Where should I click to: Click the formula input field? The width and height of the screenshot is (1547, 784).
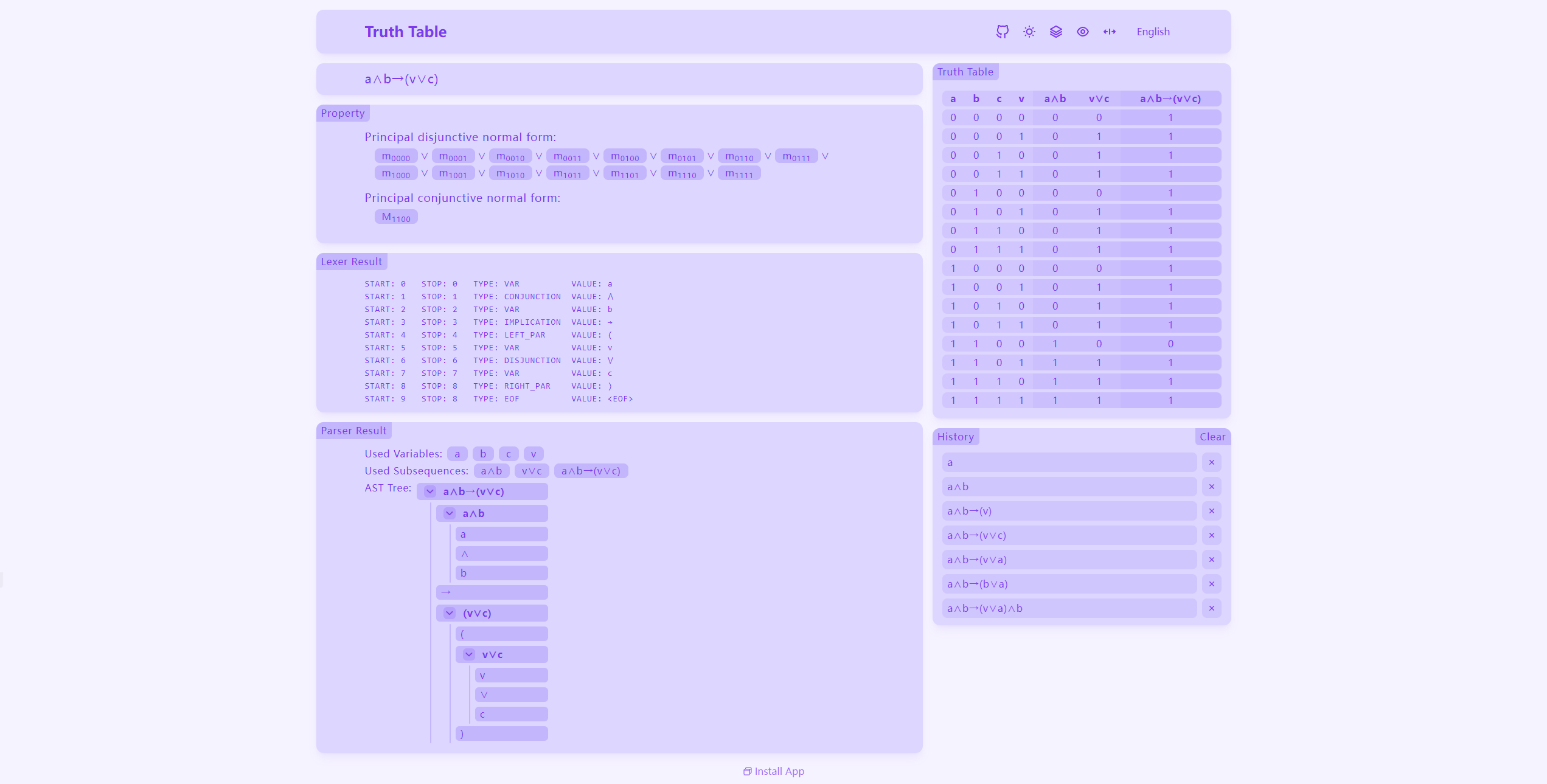coord(619,79)
